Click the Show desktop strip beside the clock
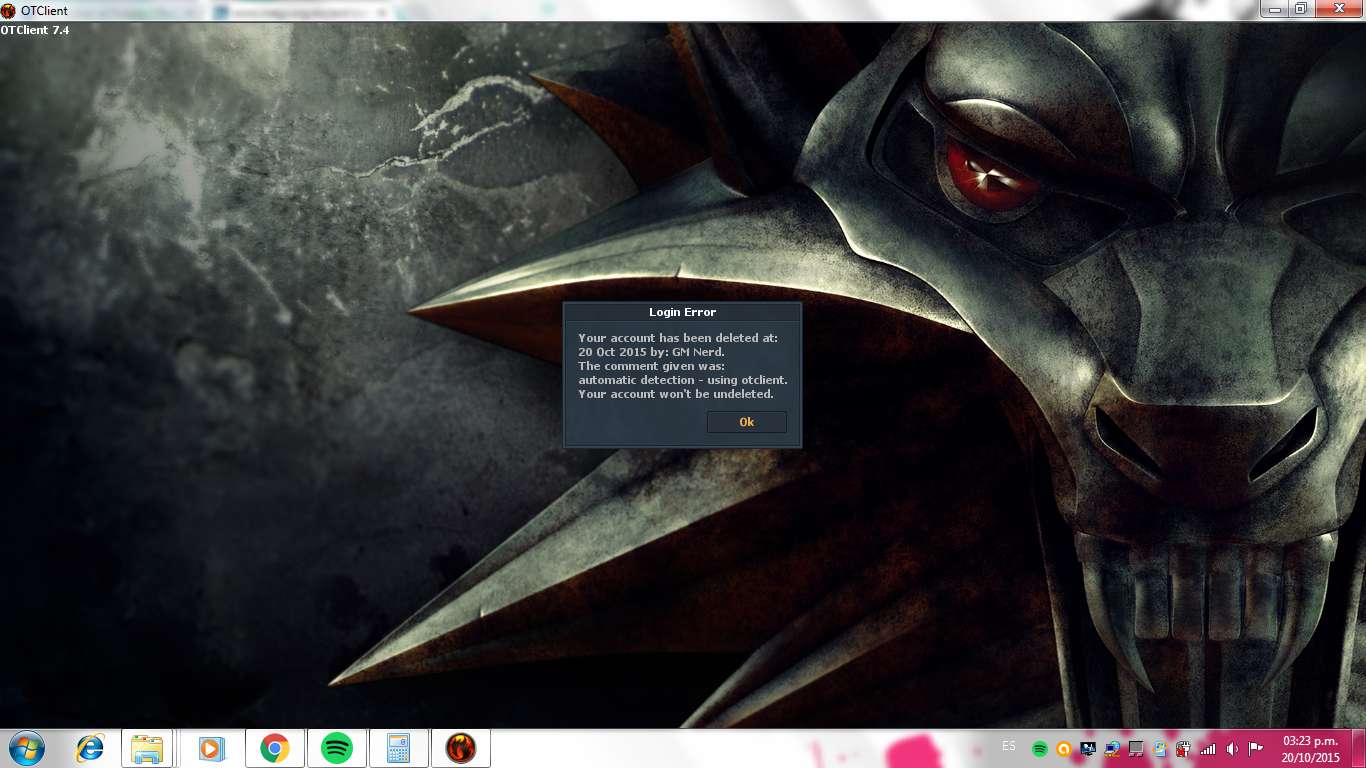1366x768 pixels. 1358,749
